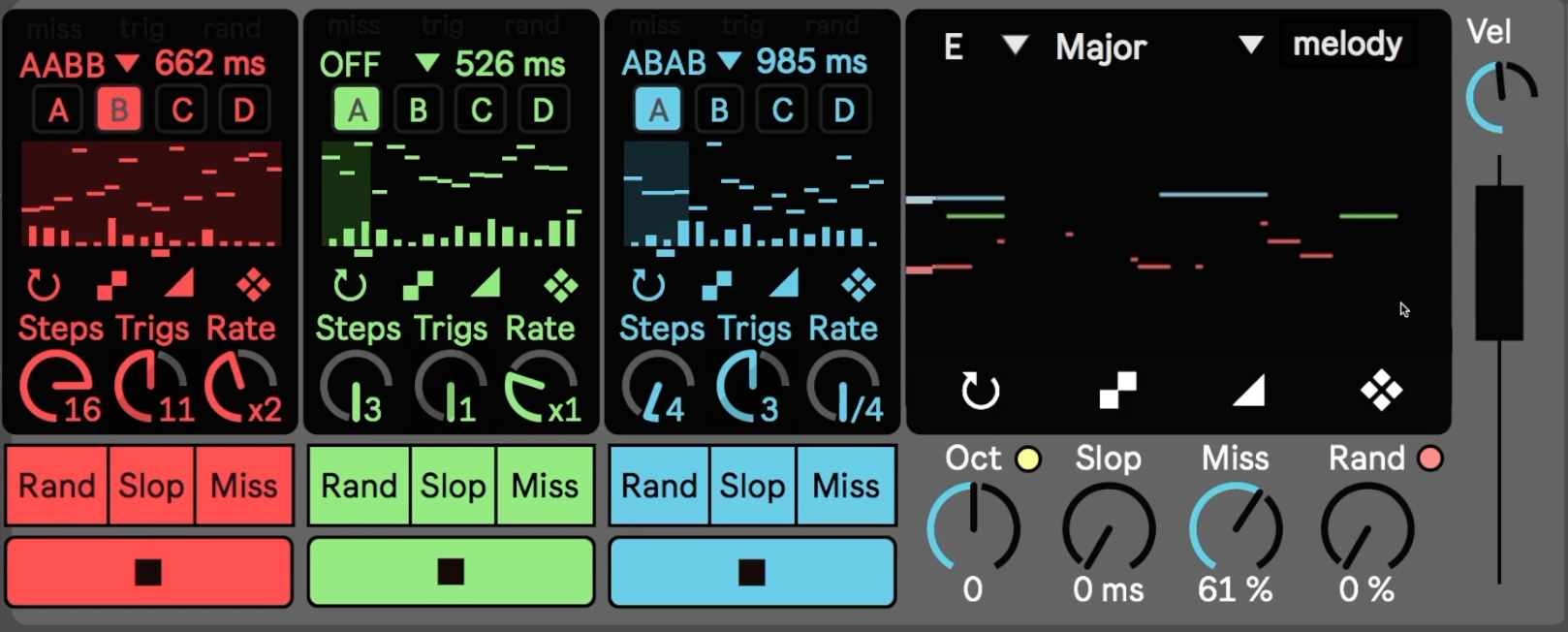Viewport: 1568px width, 632px height.
Task: Open the E root note dropdown
Action: 1015,46
